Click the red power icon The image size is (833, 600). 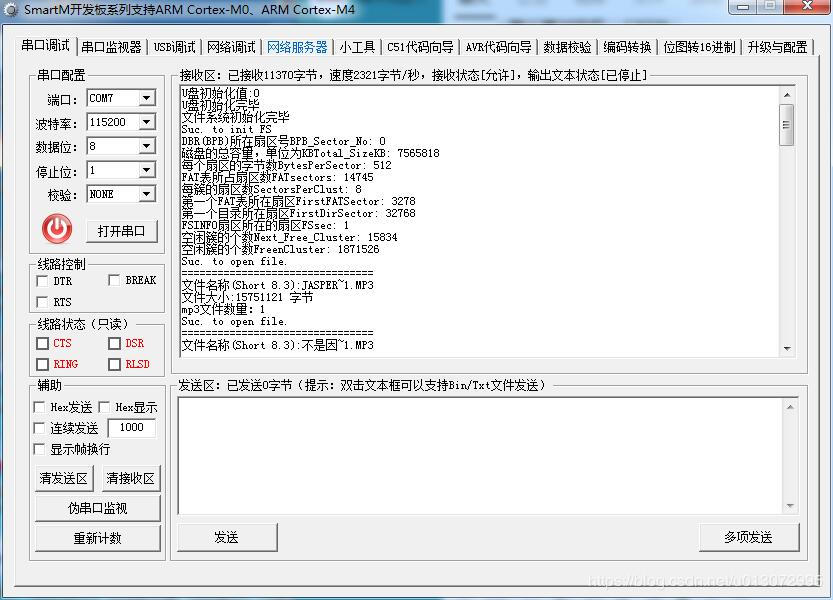(57, 229)
